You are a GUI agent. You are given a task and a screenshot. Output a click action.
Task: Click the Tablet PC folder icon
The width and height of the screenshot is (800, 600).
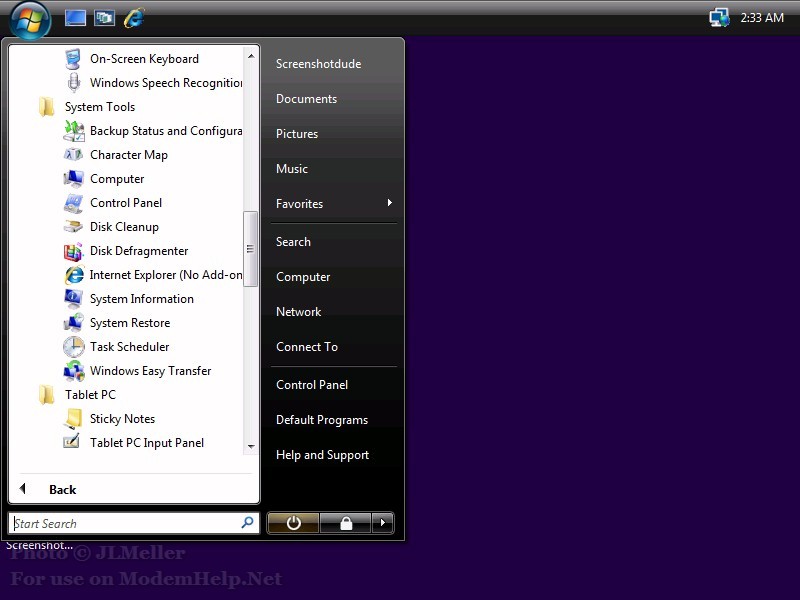(x=47, y=395)
